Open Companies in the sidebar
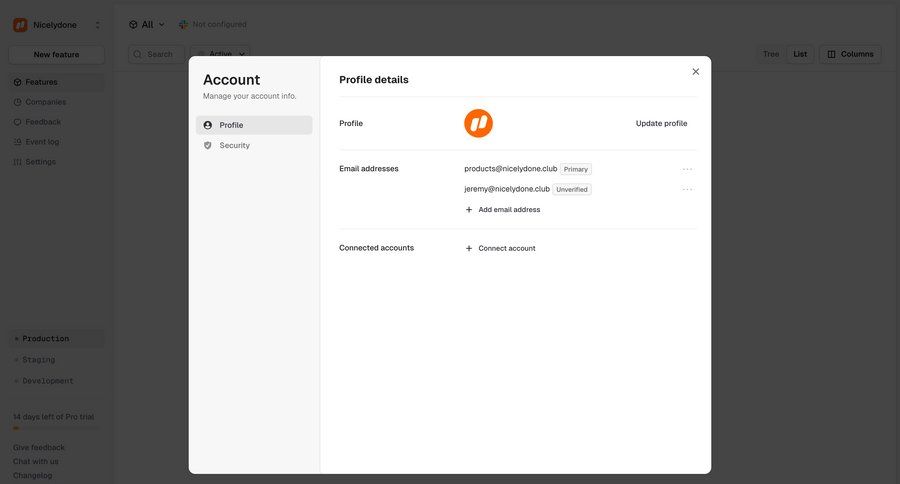900x484 pixels. point(56,102)
